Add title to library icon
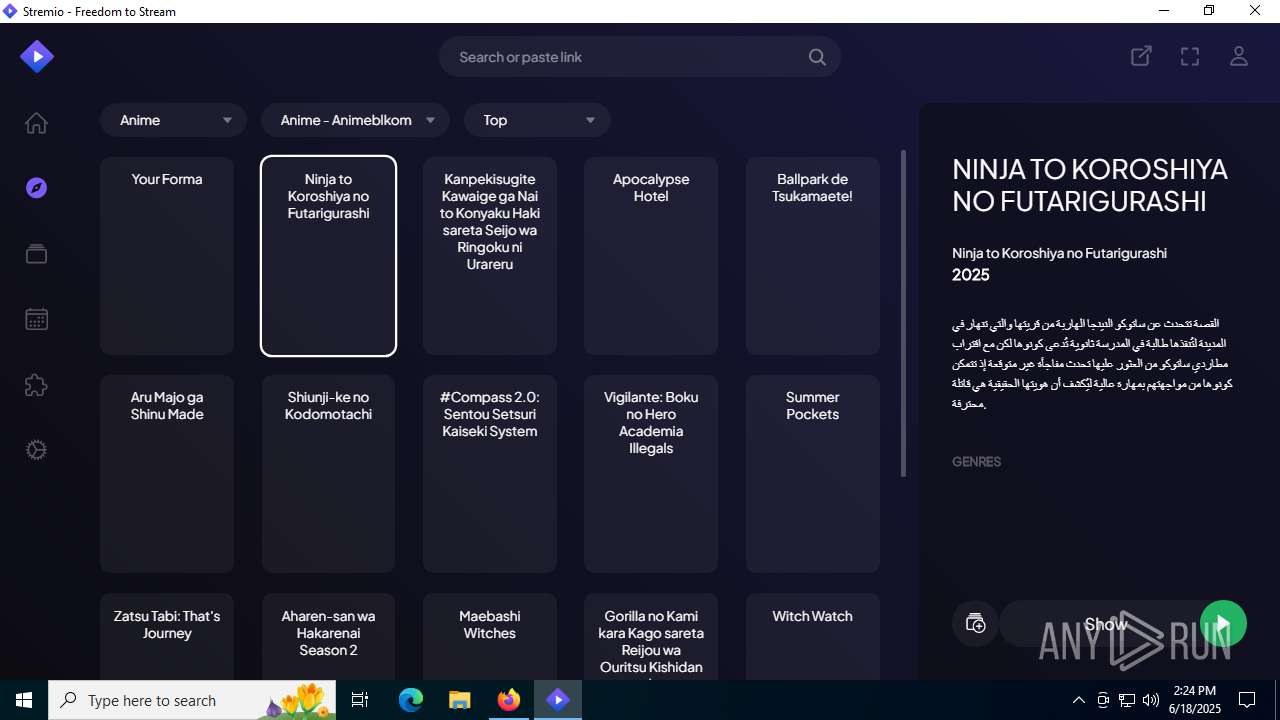Viewport: 1280px width, 720px height. click(x=976, y=624)
